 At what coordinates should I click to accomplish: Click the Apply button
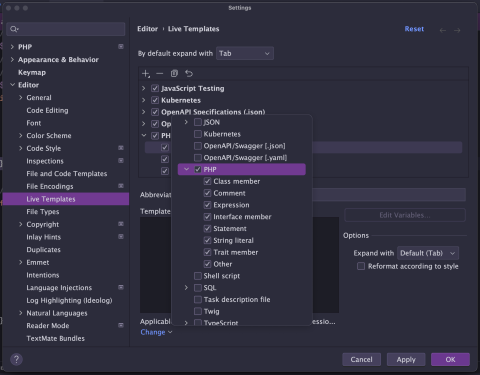point(406,359)
